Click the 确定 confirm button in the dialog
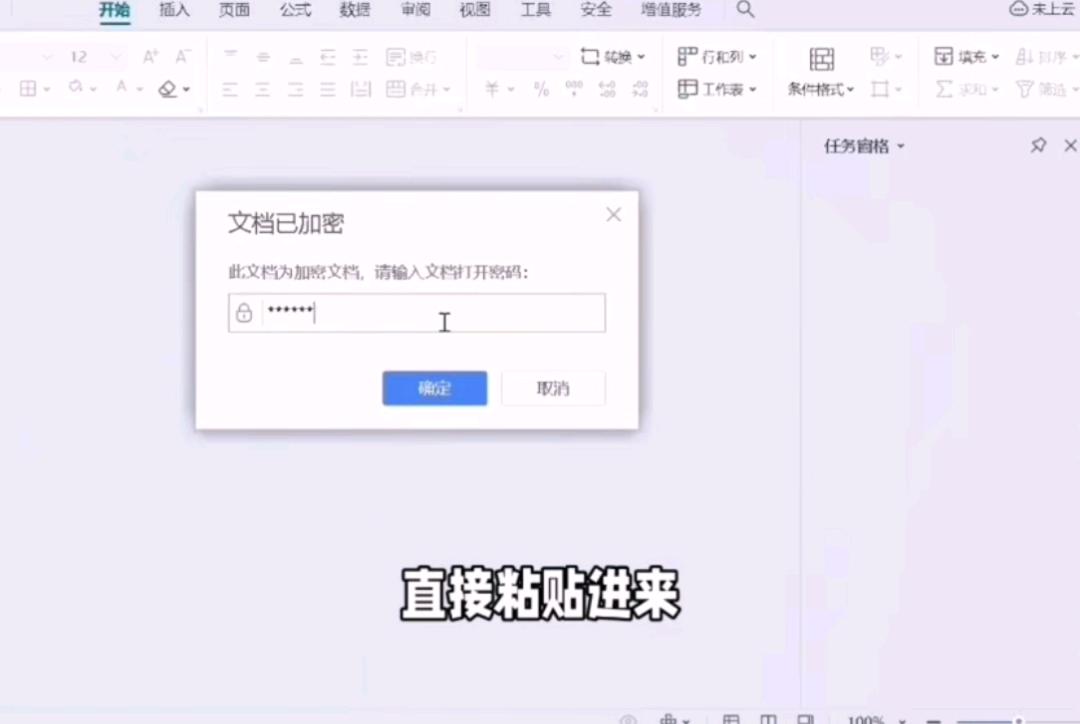Image resolution: width=1080 pixels, height=724 pixels. 435,389
